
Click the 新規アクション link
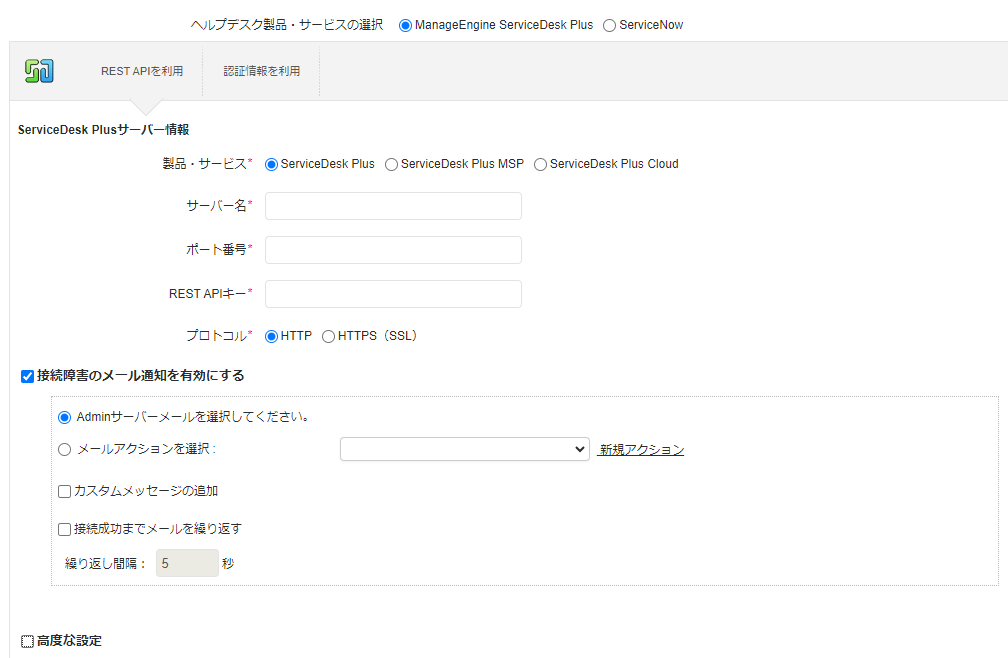point(641,450)
